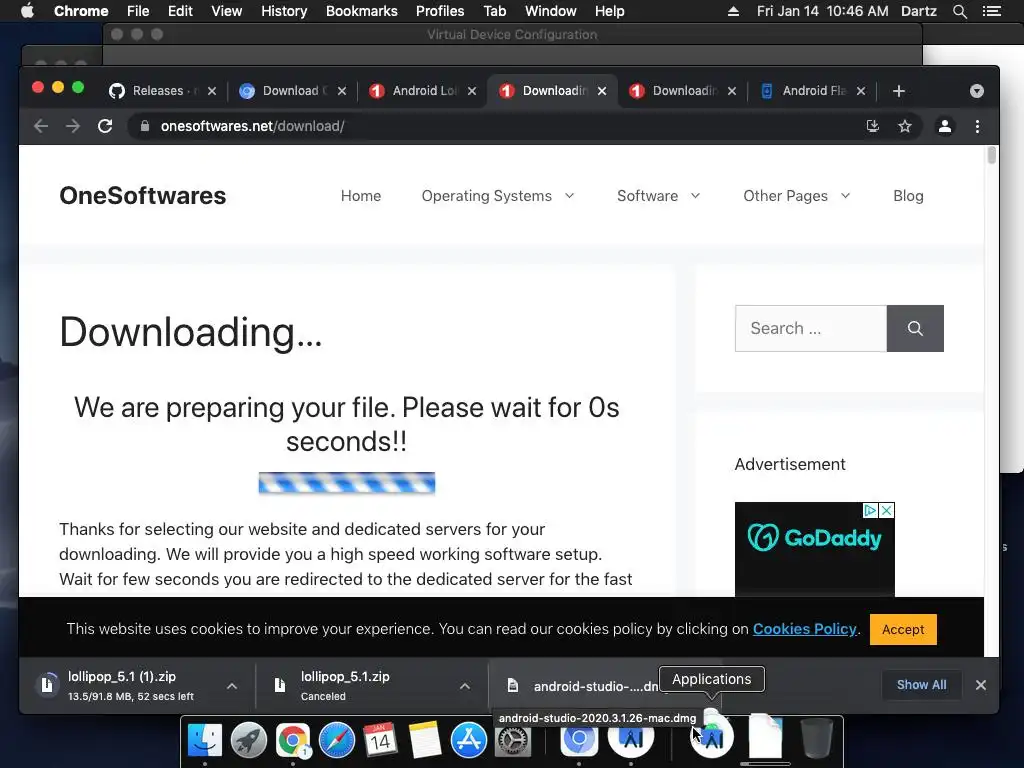The height and width of the screenshot is (768, 1024).
Task: Open the Bookmarks menu
Action: pyautogui.click(x=361, y=11)
